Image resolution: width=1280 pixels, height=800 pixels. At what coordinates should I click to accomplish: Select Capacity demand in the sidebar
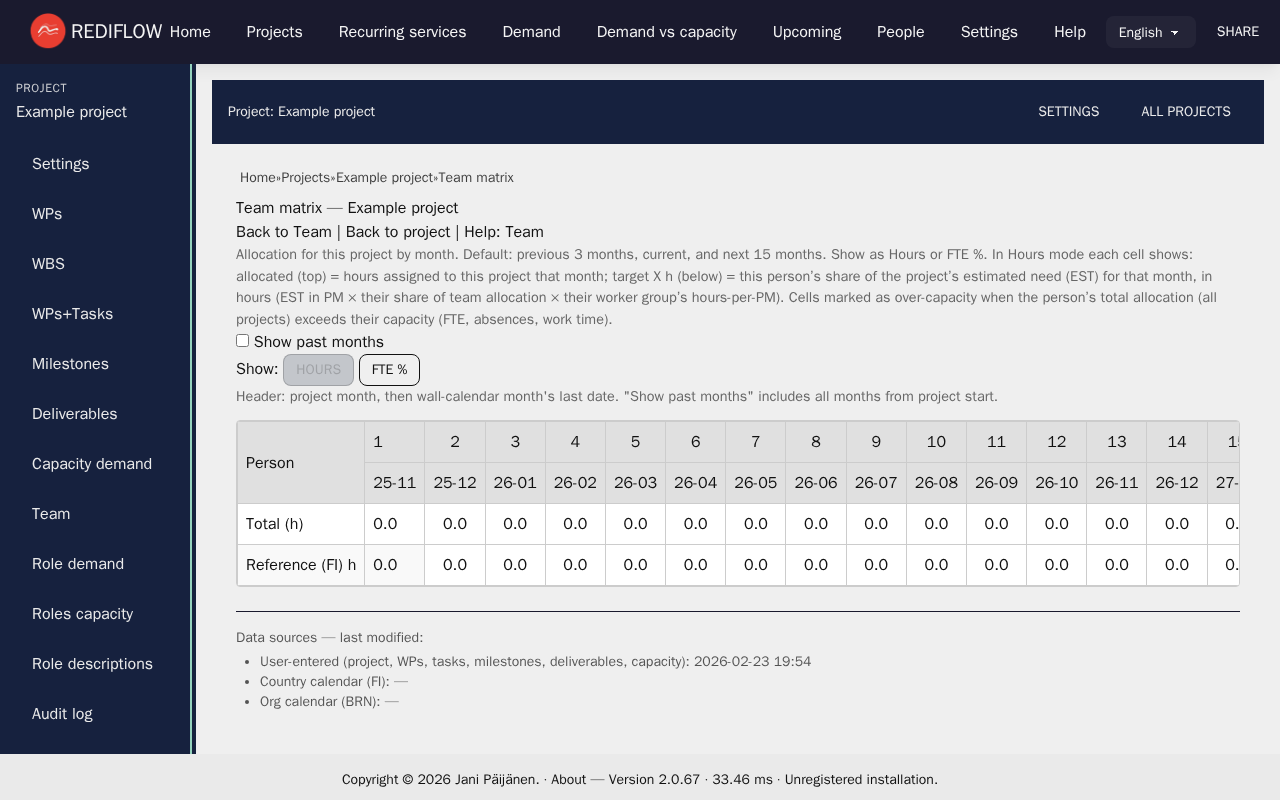[x=92, y=464]
